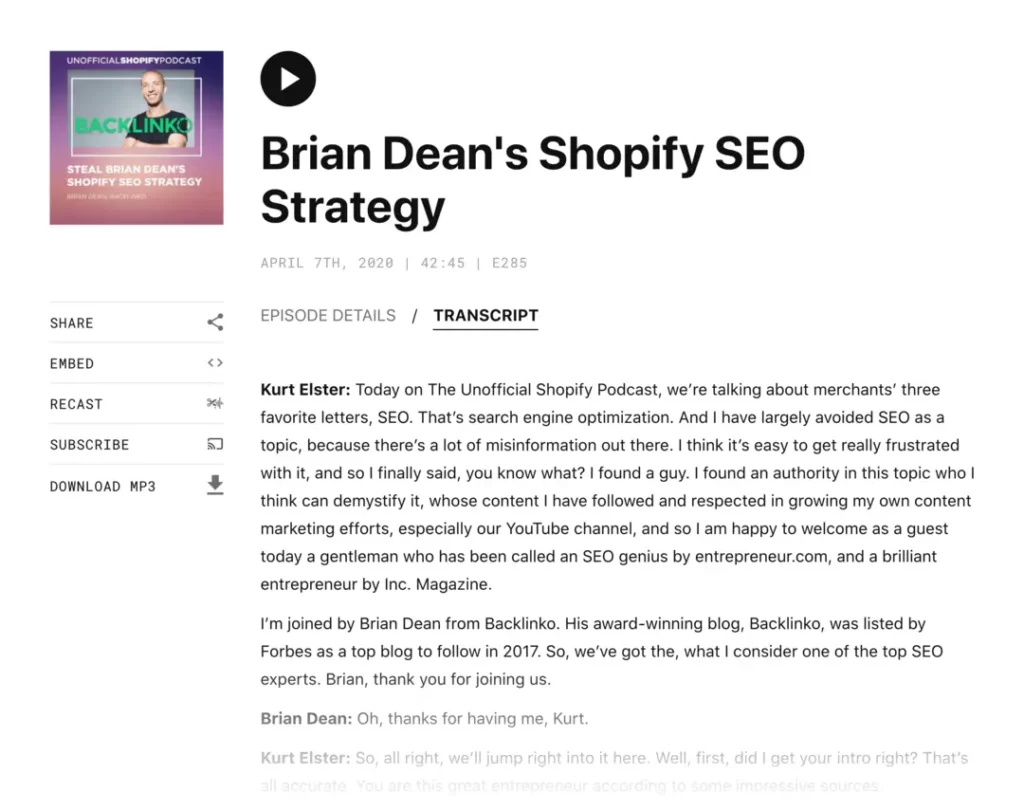Click the share arrow icon
Viewport: 1024px width, 811px height.
[x=215, y=322]
